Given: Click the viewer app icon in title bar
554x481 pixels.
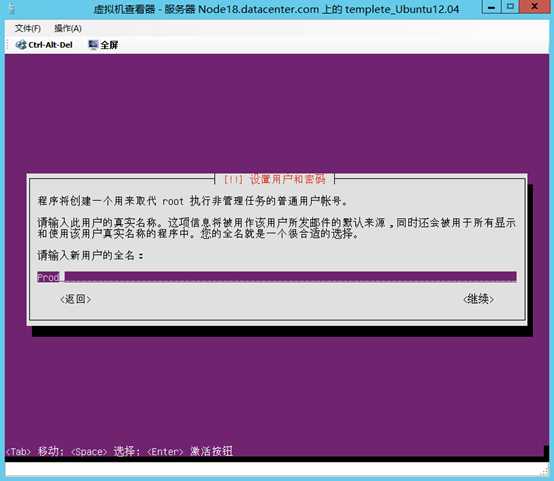Looking at the screenshot, I should click(x=12, y=7).
